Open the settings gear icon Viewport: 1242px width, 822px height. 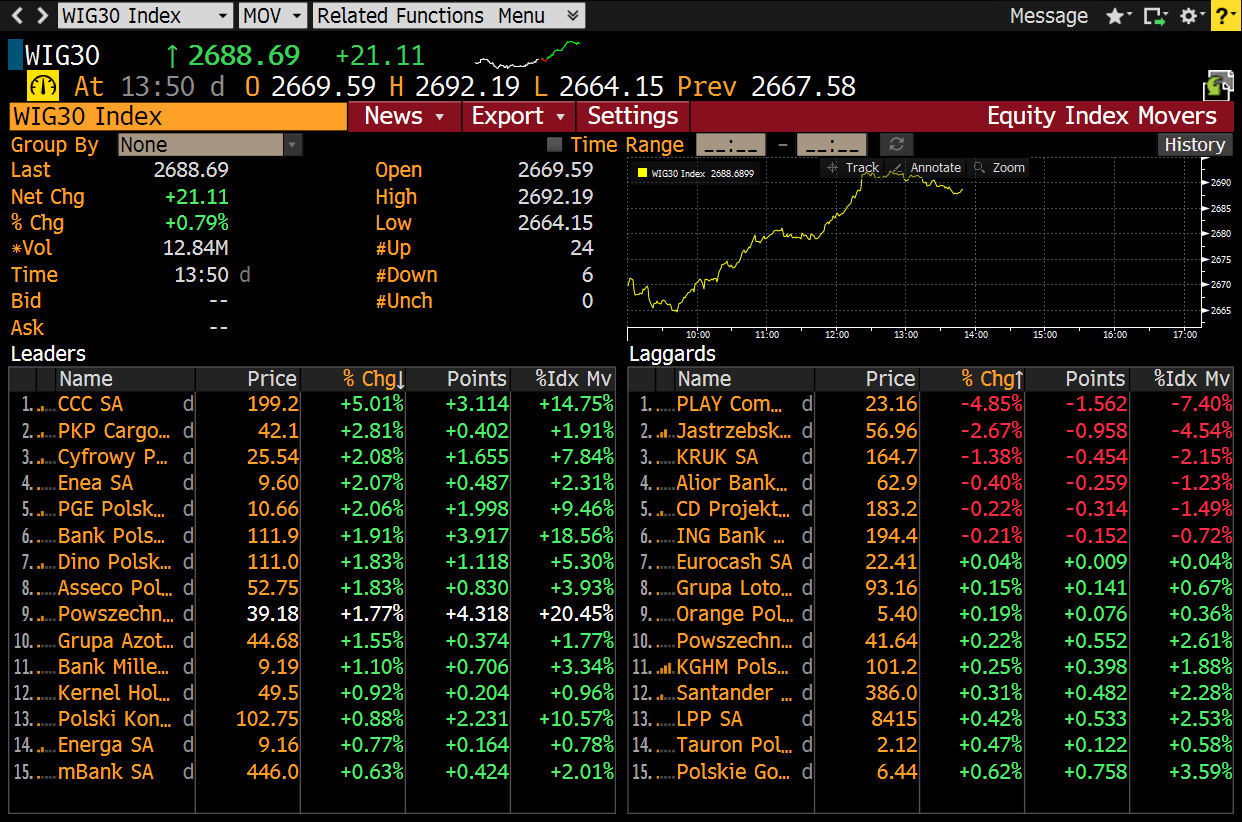(x=1189, y=16)
